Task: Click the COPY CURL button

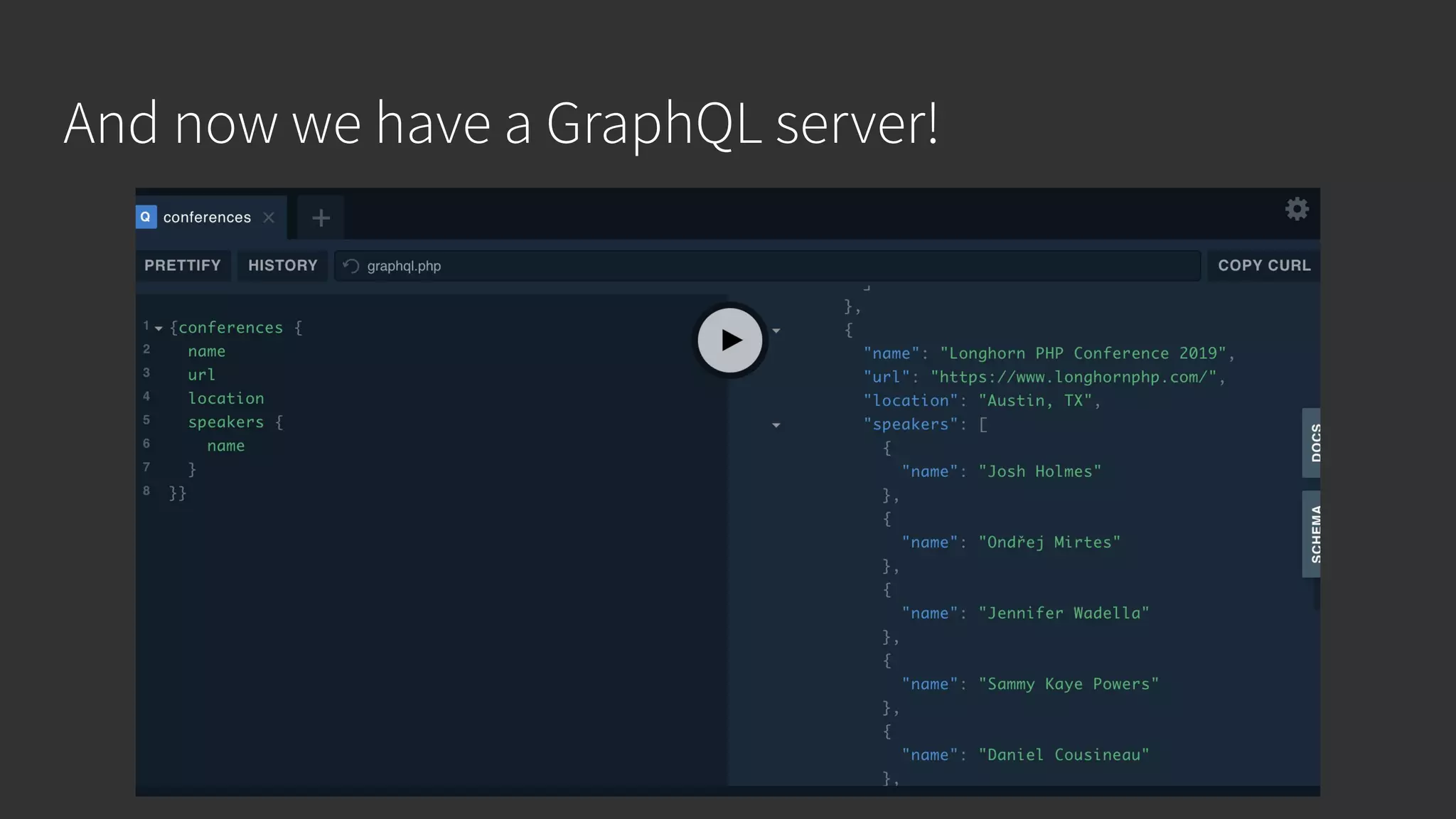Action: [x=1263, y=265]
